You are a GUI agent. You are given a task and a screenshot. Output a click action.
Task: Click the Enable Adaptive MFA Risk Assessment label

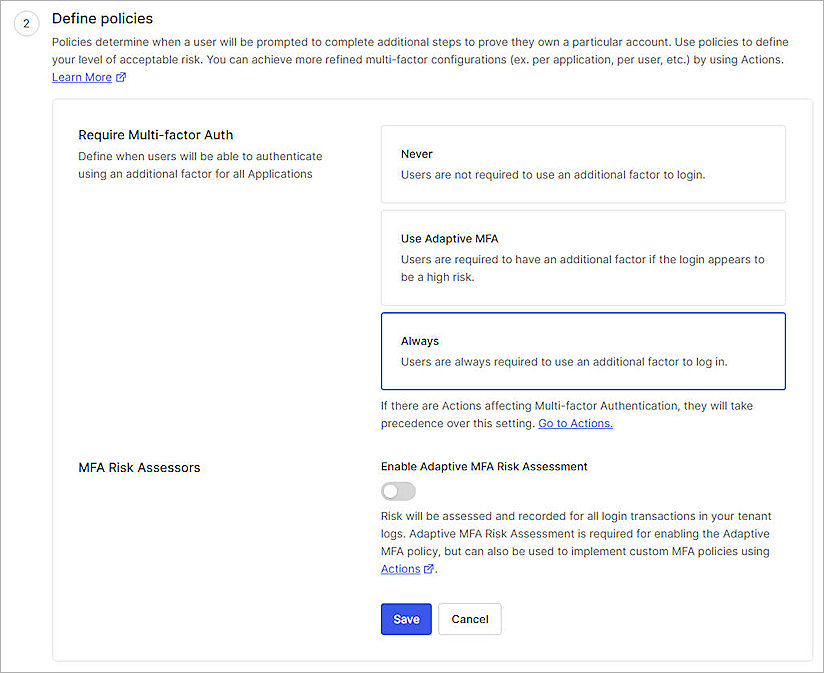pos(483,466)
